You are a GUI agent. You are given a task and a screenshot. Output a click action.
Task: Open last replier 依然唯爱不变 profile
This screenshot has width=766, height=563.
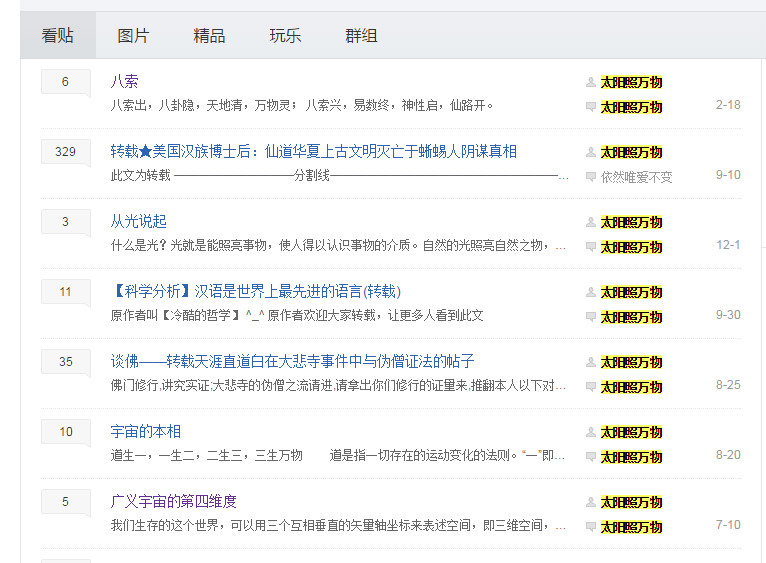click(x=637, y=177)
